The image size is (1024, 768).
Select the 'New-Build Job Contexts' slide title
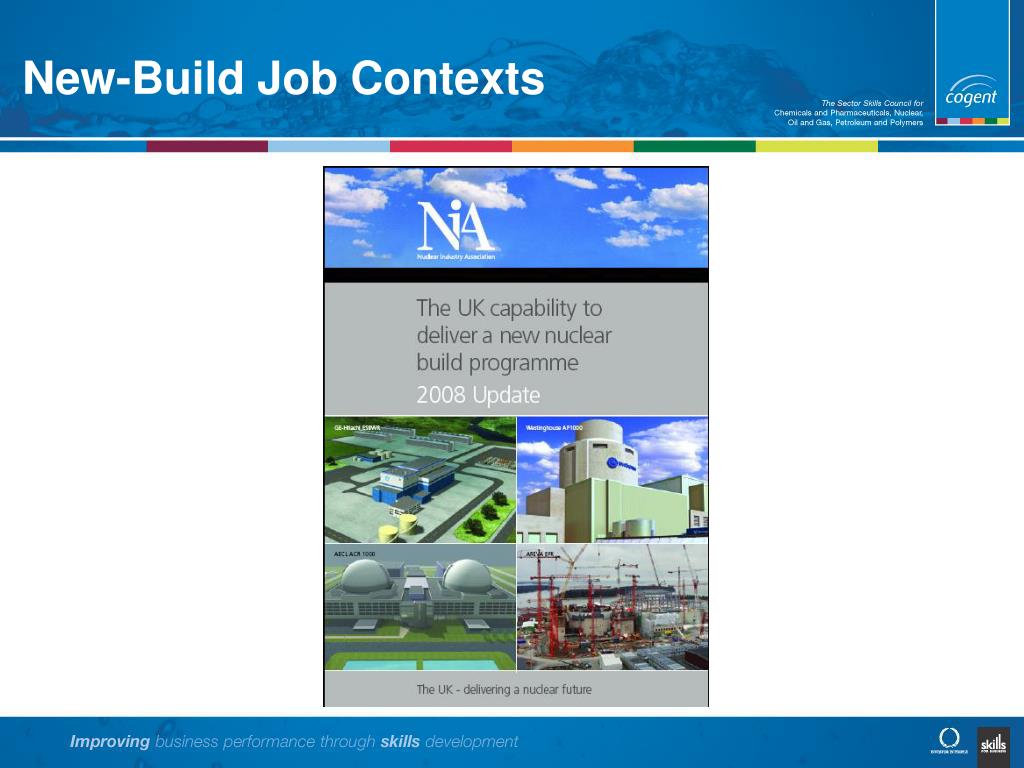point(283,78)
